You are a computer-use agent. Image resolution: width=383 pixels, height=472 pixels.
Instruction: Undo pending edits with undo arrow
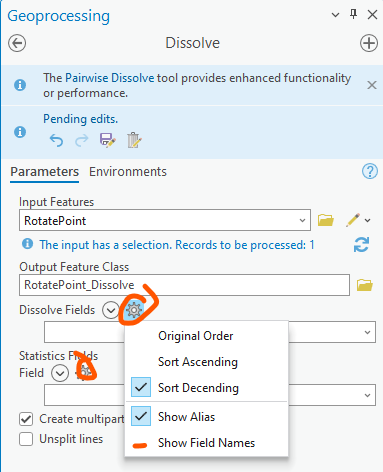click(x=56, y=140)
